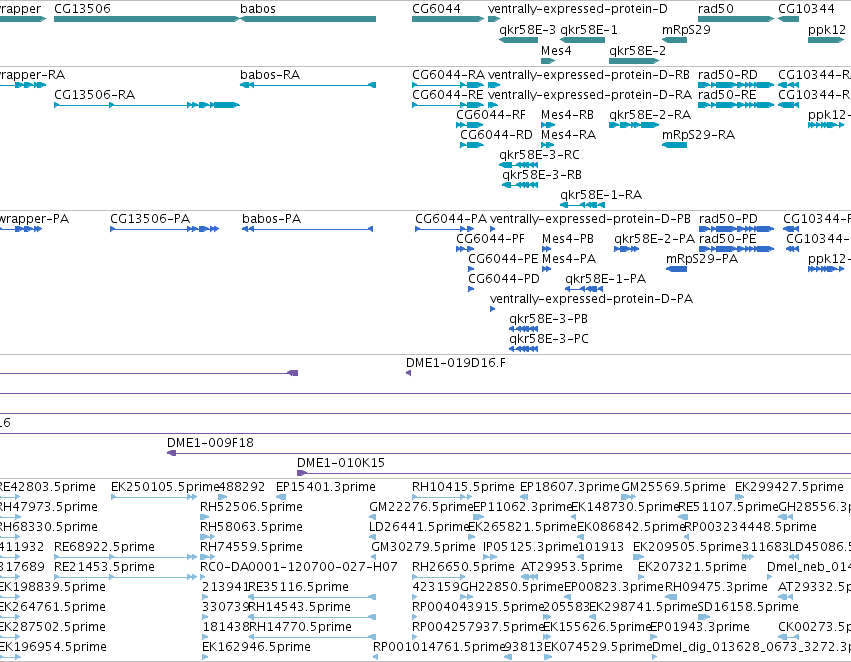Viewport: 851px width, 662px height.
Task: Select the RH52506.5prime EST label
Action: (252, 507)
